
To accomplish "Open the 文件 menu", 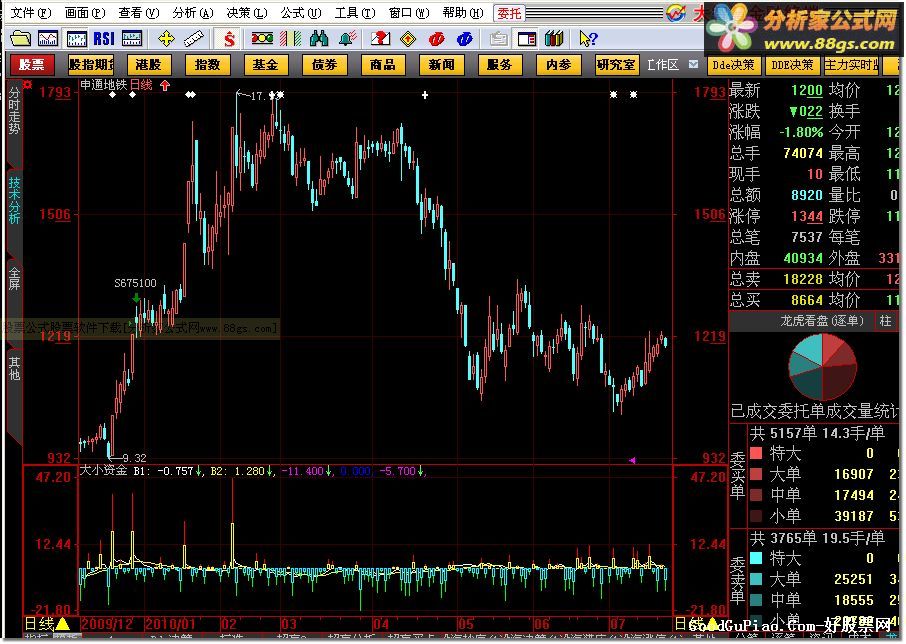I will (x=31, y=13).
